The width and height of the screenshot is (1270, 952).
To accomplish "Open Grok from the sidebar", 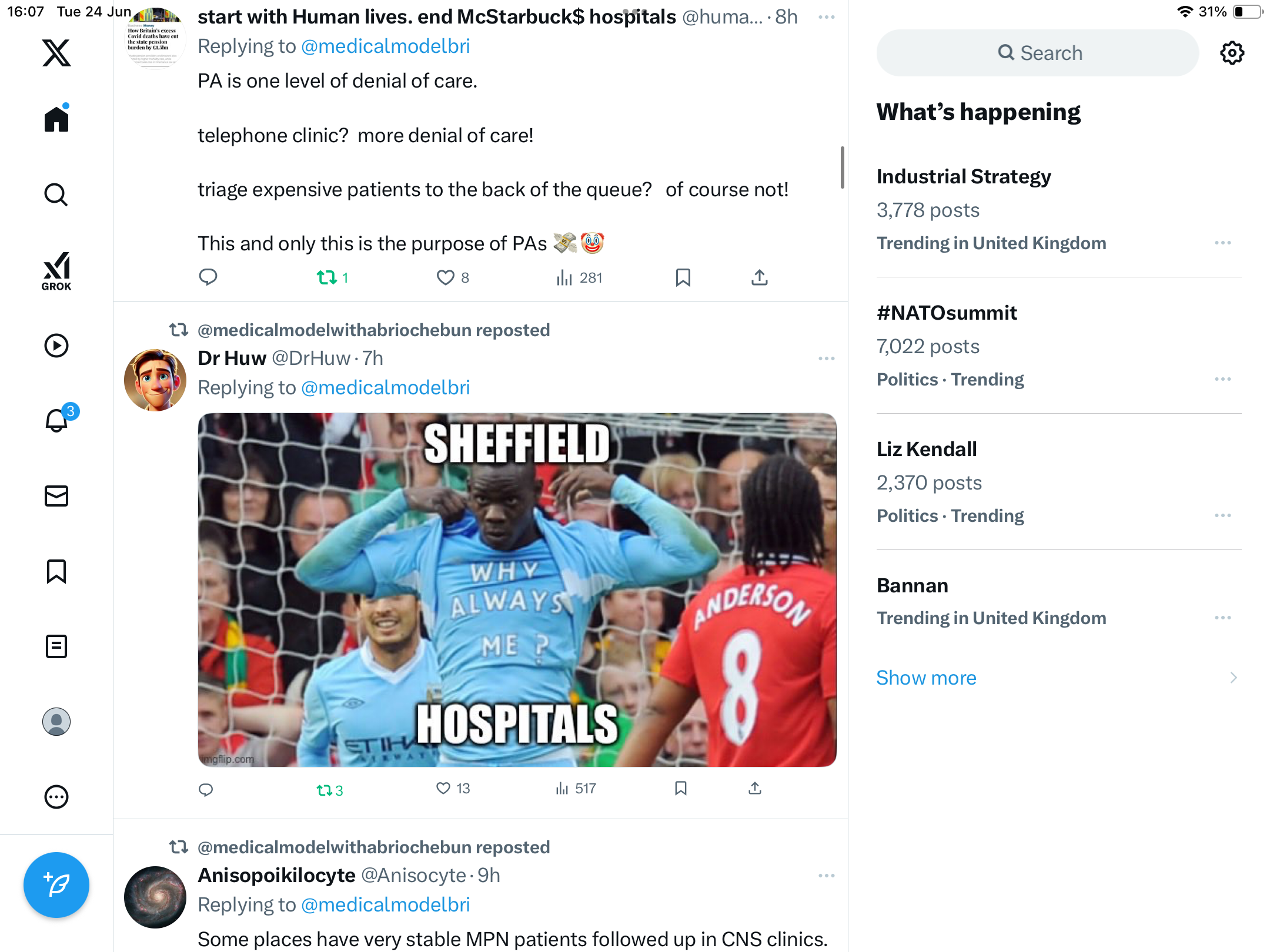I will tap(56, 271).
